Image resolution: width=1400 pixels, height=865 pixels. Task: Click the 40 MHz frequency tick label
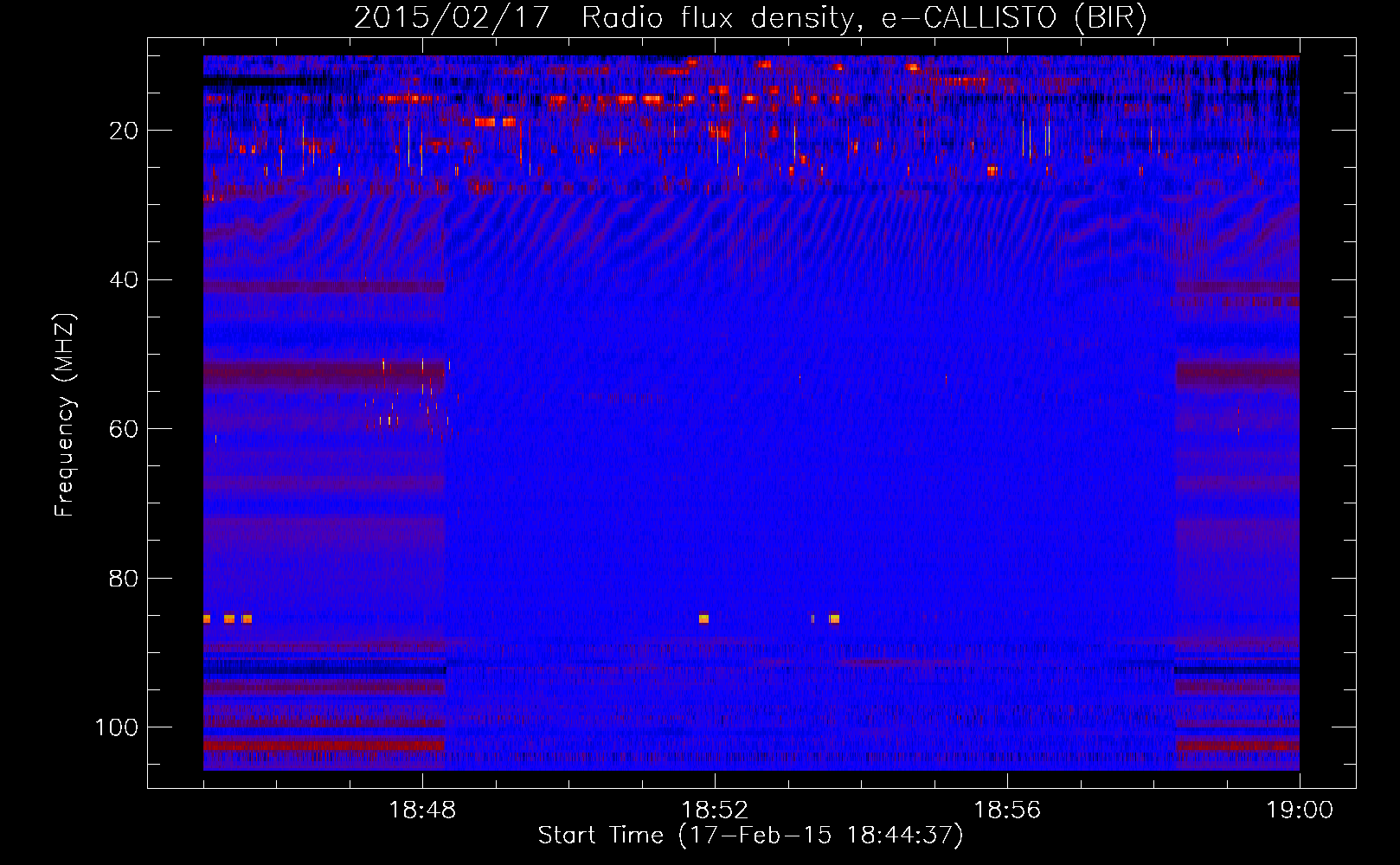click(x=124, y=280)
